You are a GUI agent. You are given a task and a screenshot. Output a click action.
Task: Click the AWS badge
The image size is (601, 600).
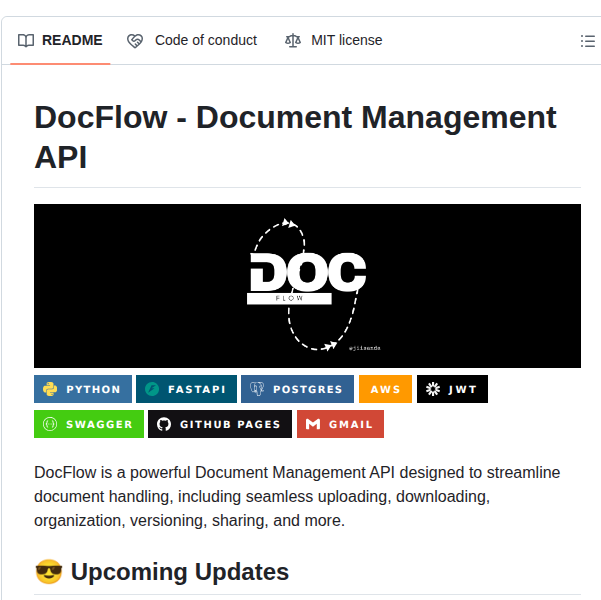pos(385,389)
